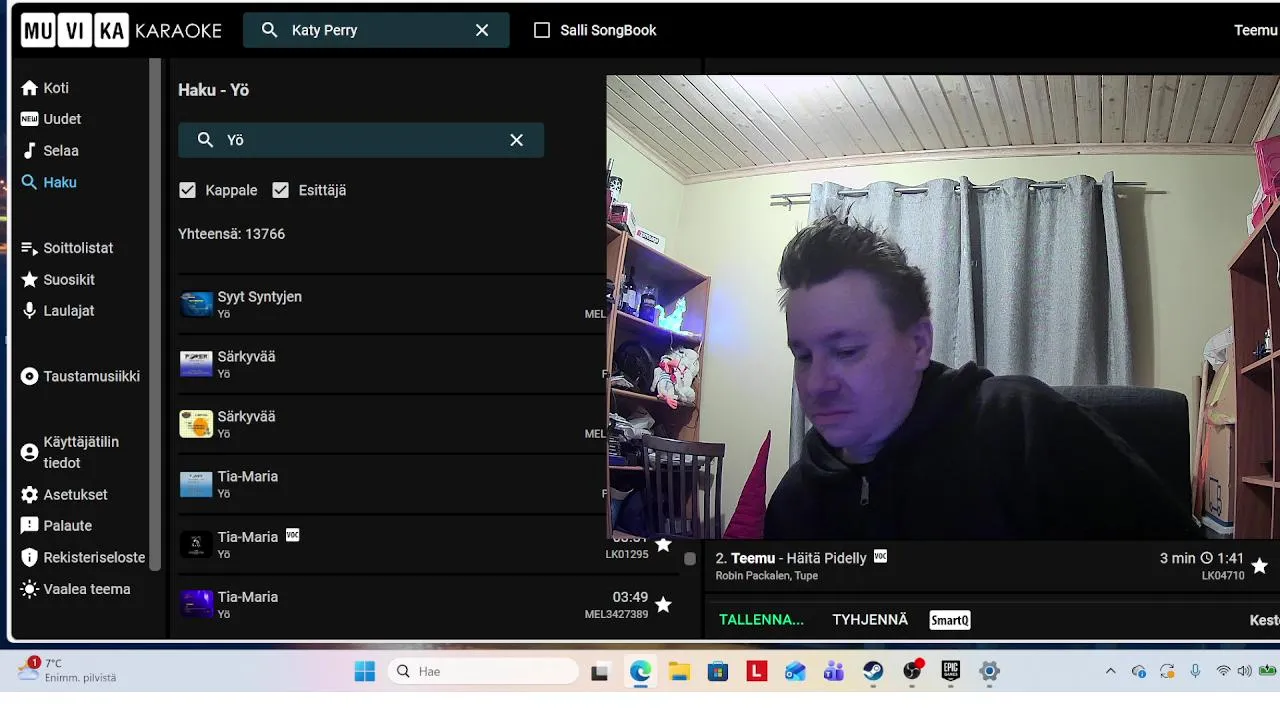Click the webcam video preview
The width and height of the screenshot is (1280, 720).
coord(943,307)
